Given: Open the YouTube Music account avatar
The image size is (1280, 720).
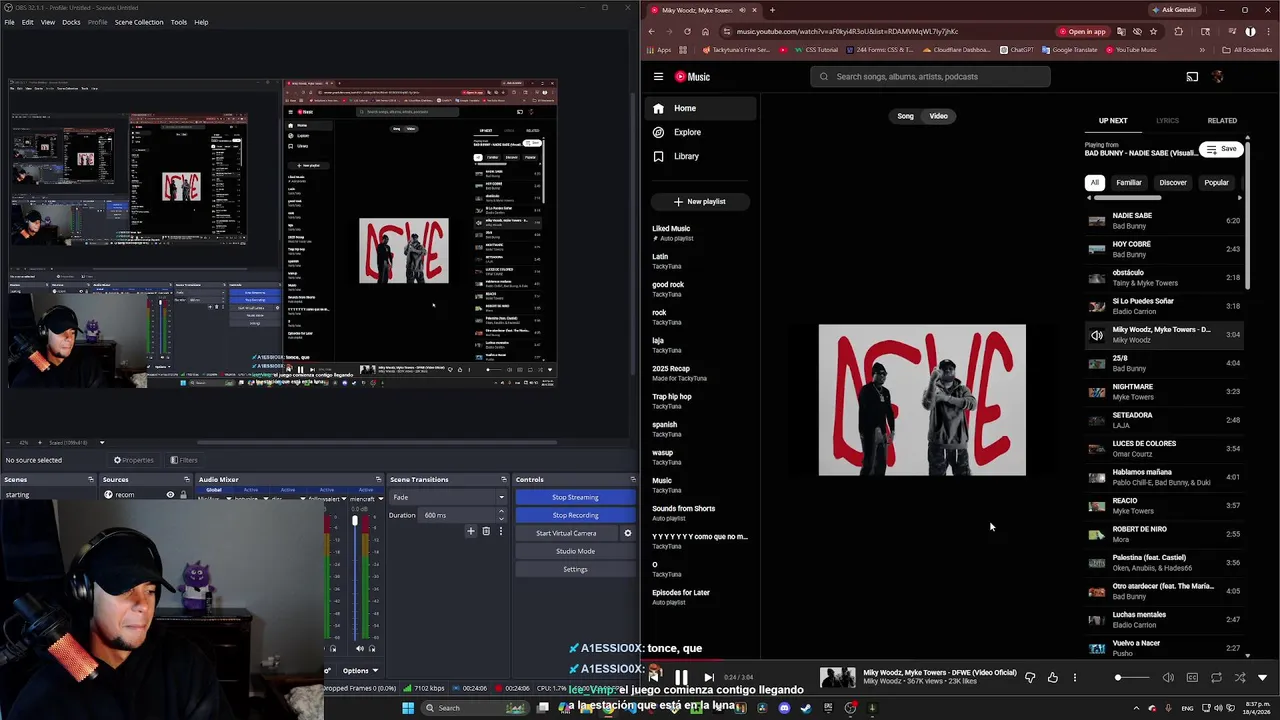Looking at the screenshot, I should pos(1217,77).
